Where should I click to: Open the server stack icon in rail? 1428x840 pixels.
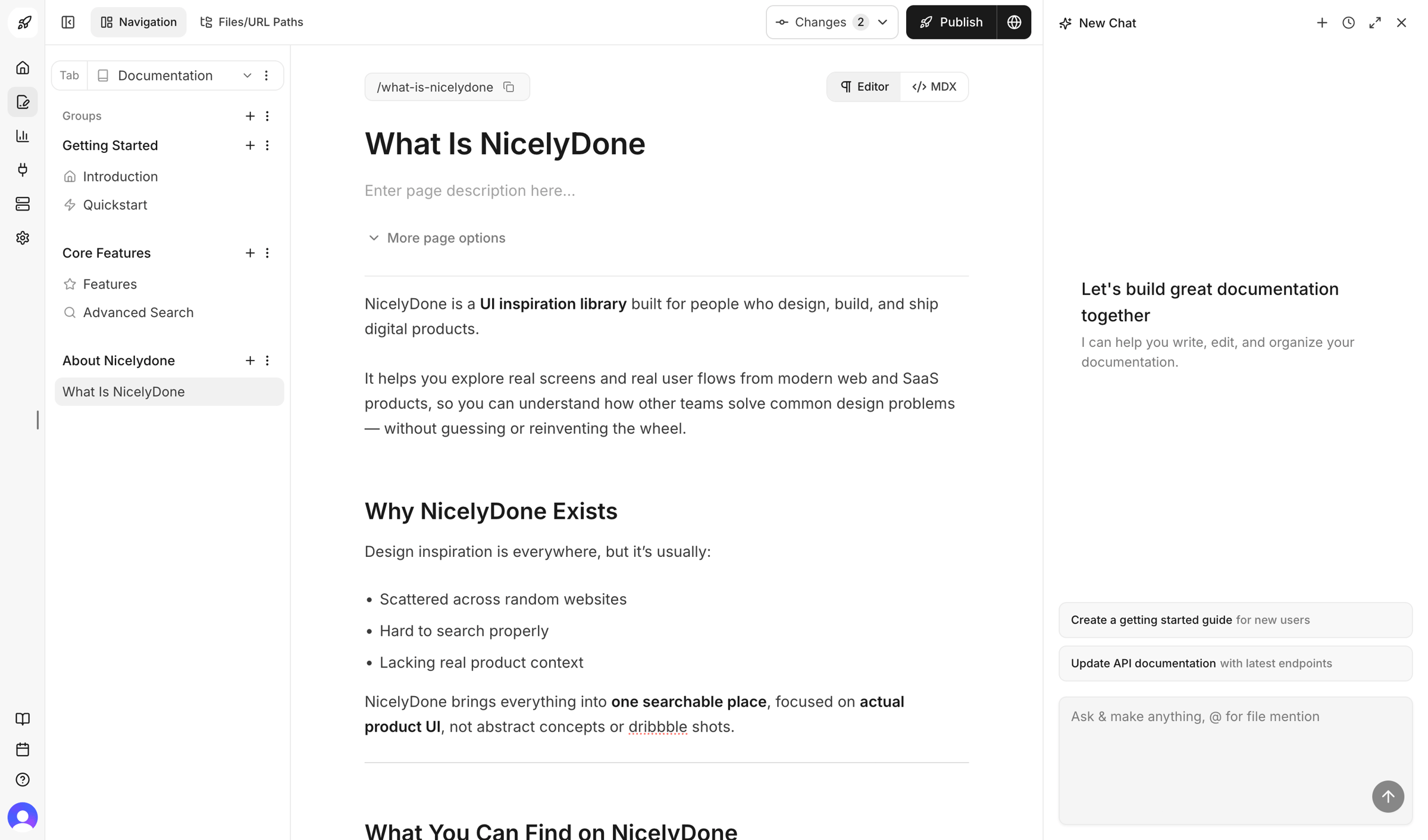pos(23,204)
